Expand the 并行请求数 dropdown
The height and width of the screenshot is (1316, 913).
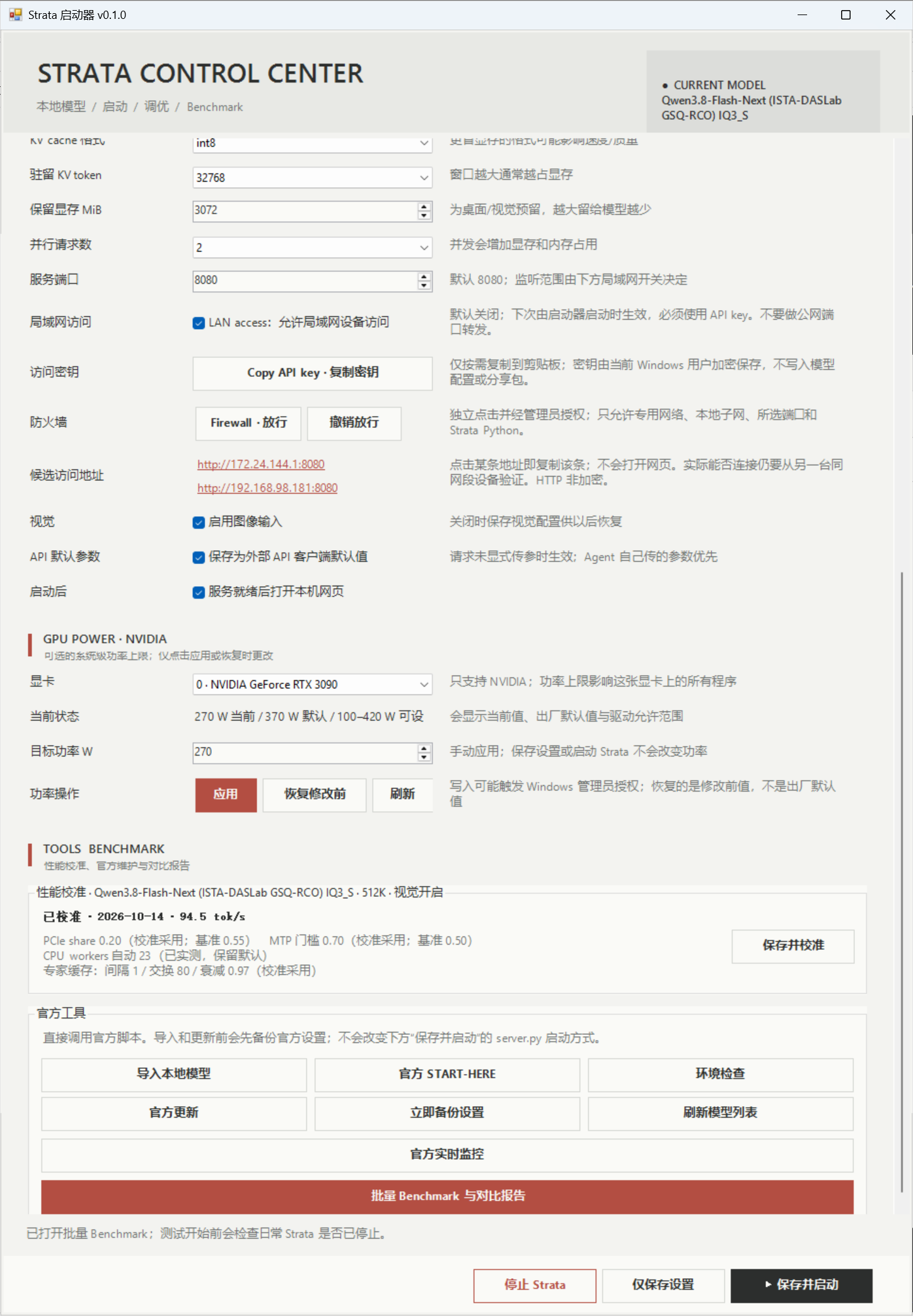tap(312, 248)
